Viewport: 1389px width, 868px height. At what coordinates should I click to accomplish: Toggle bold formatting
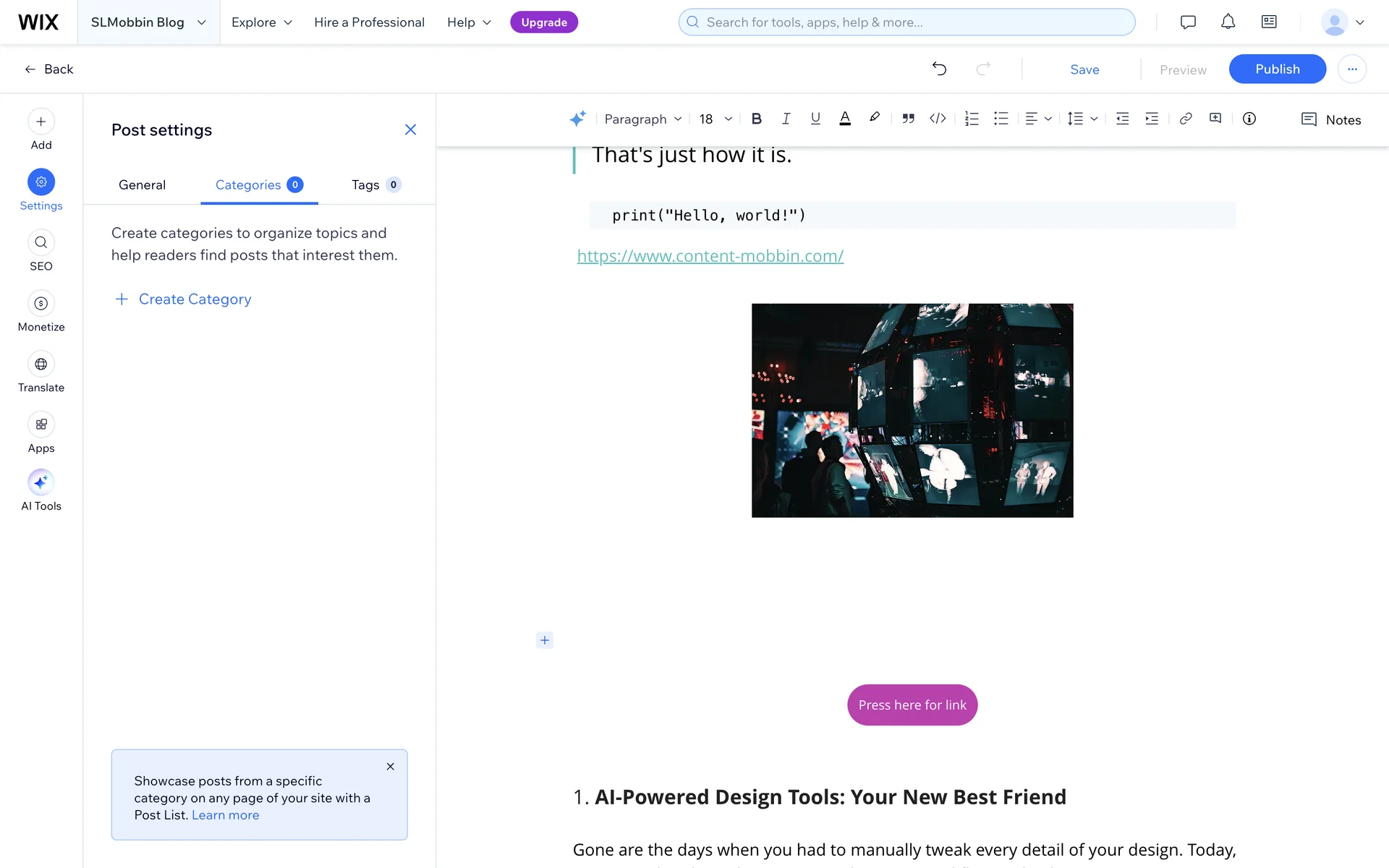[757, 119]
